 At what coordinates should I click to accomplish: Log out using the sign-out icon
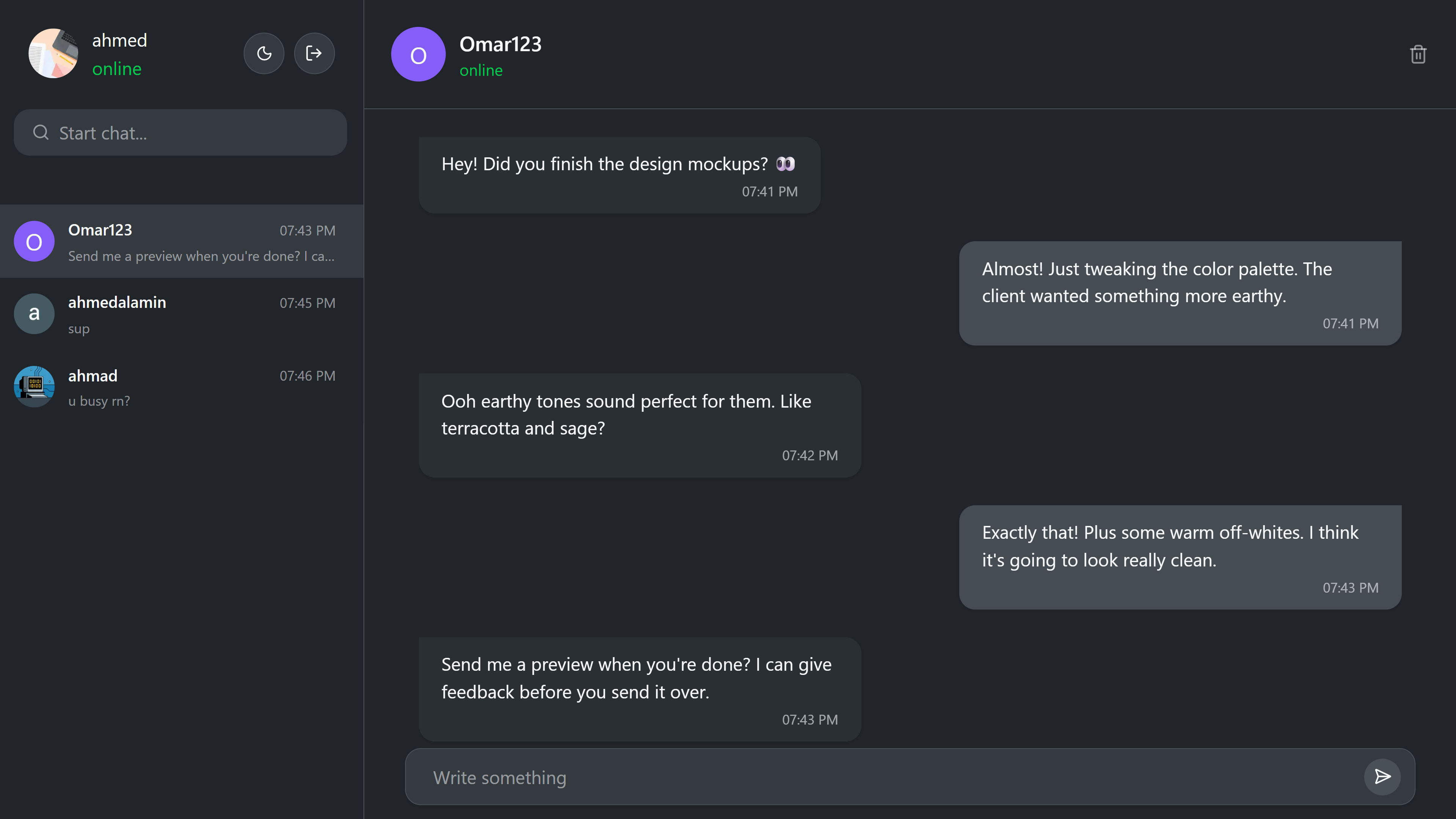pos(314,53)
